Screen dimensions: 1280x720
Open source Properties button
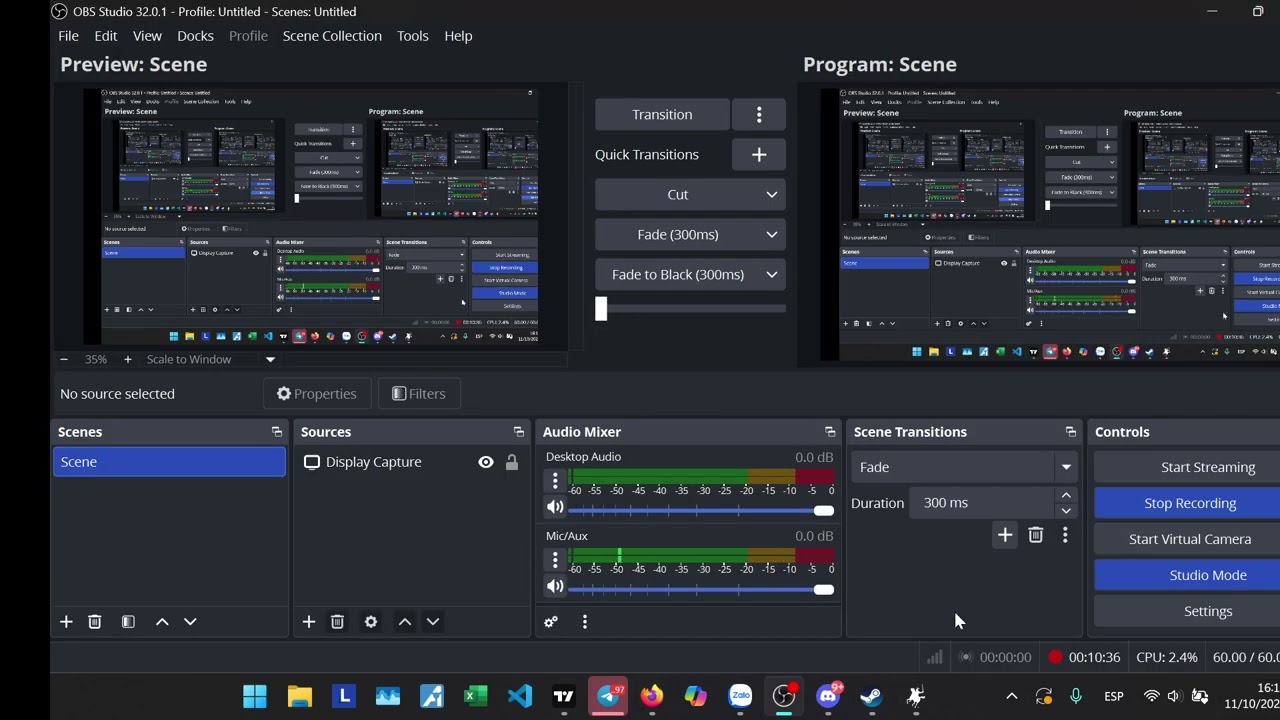click(317, 394)
